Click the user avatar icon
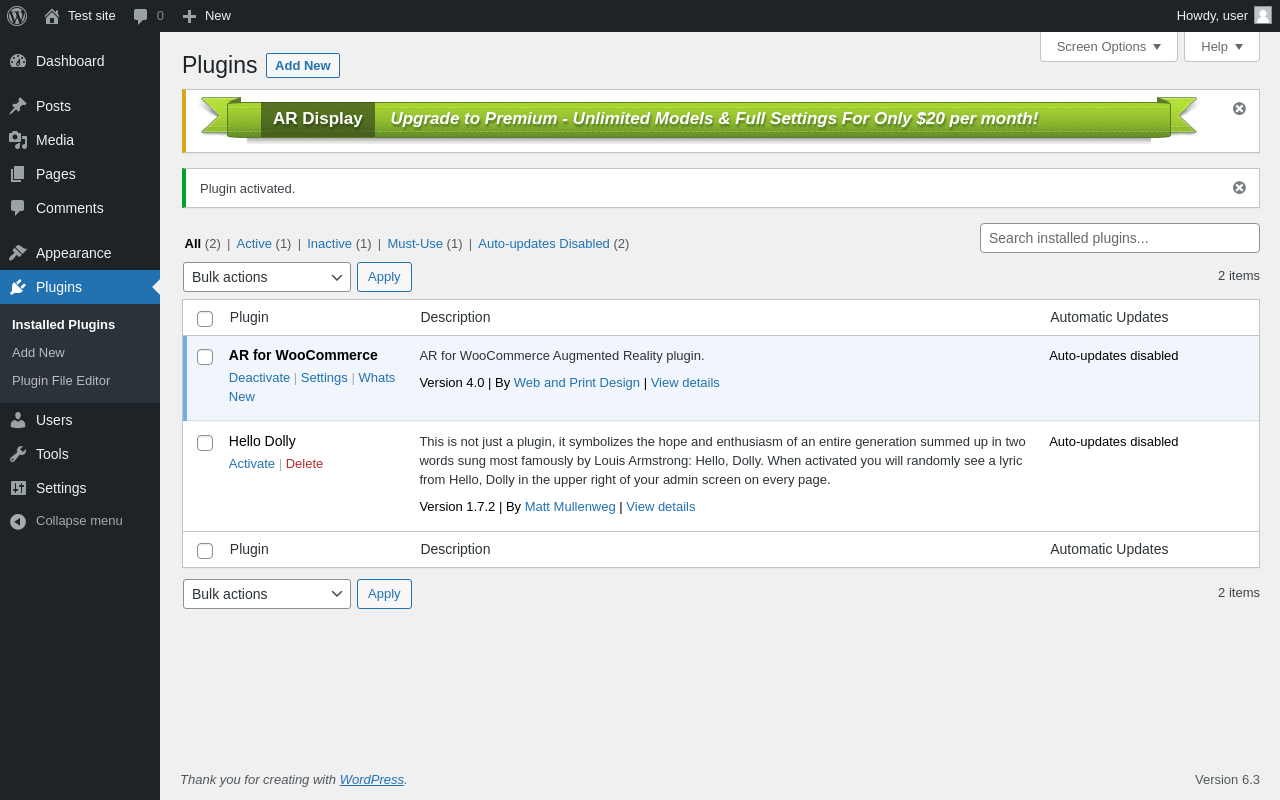Screen dimensions: 1280x800 1263,15
